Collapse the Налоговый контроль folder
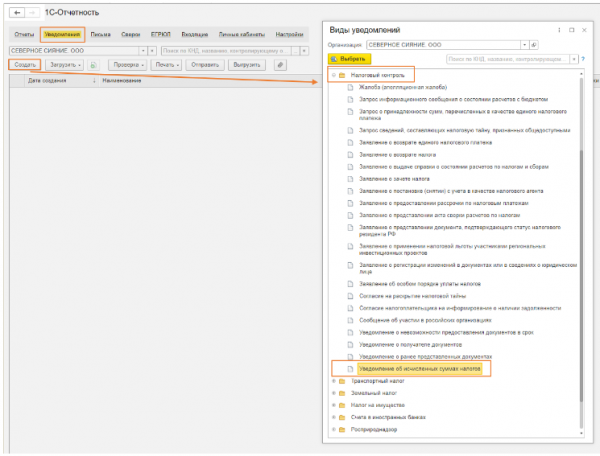The height and width of the screenshot is (456, 600). coord(334,75)
